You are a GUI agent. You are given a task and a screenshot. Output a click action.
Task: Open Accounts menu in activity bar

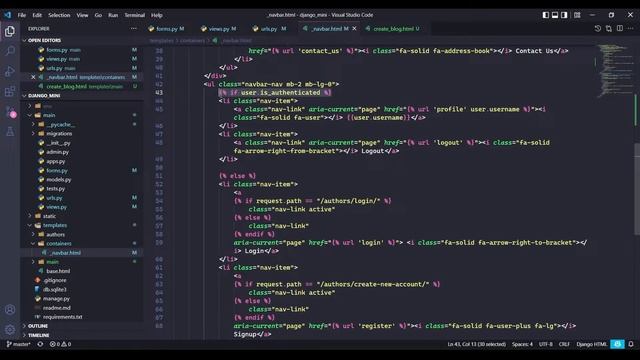10,310
